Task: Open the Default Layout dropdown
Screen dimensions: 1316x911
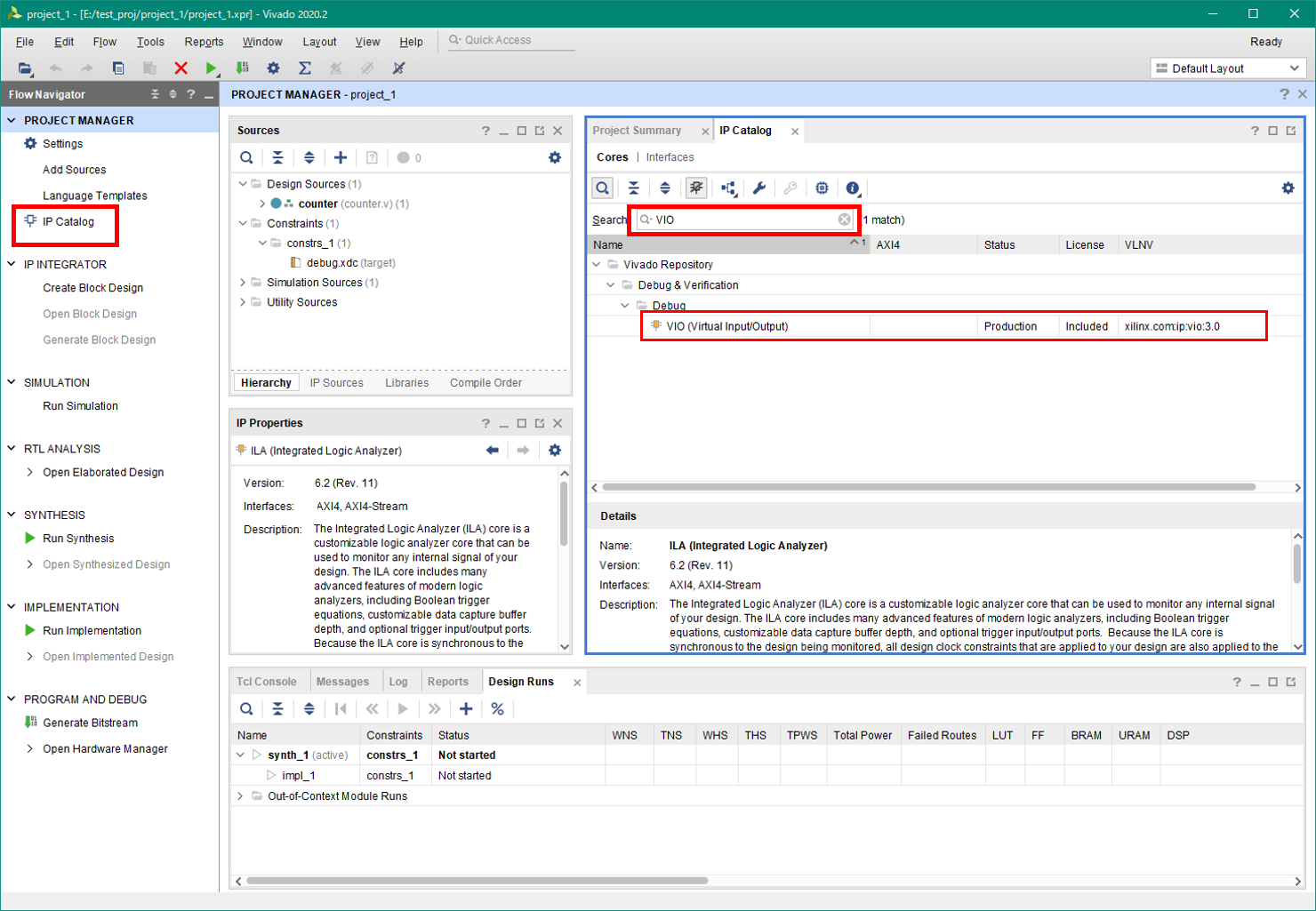Action: click(1229, 68)
